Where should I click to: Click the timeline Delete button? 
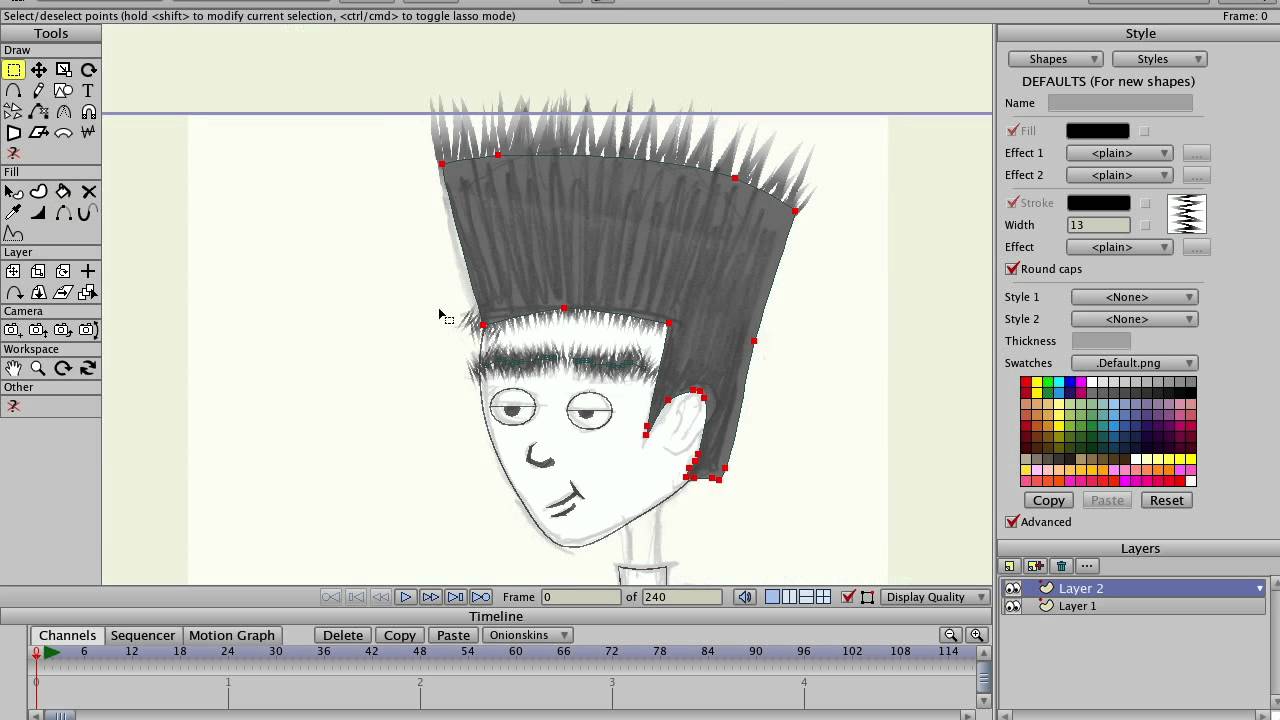pyautogui.click(x=343, y=635)
